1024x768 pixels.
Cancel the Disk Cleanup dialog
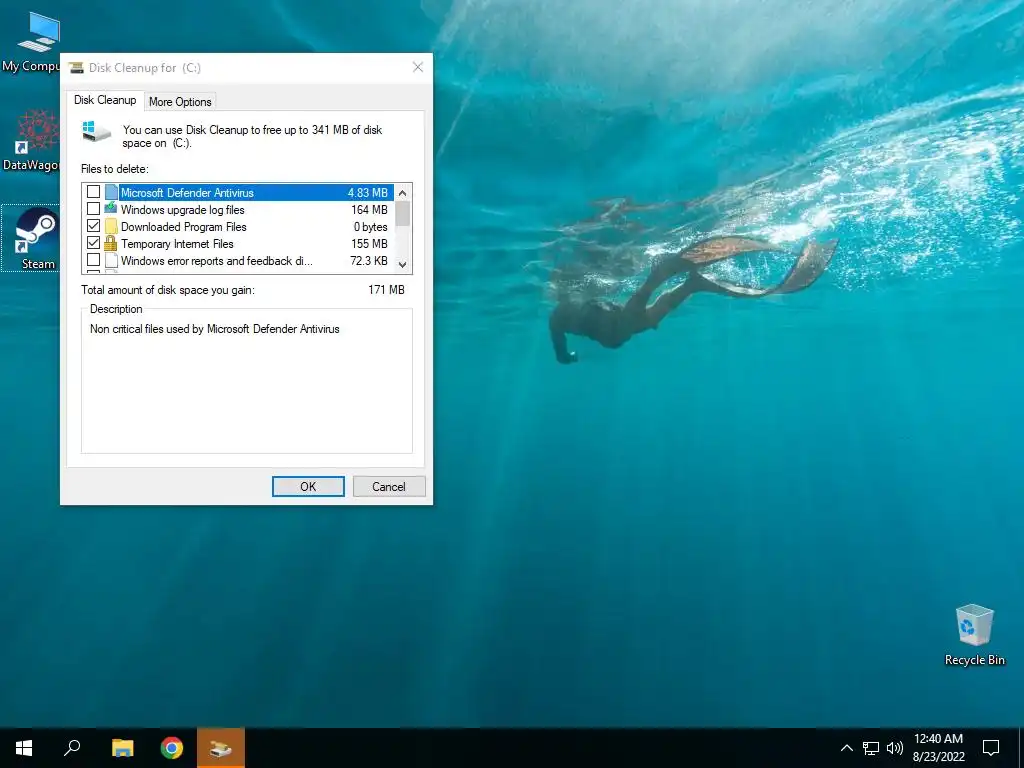[x=389, y=487]
